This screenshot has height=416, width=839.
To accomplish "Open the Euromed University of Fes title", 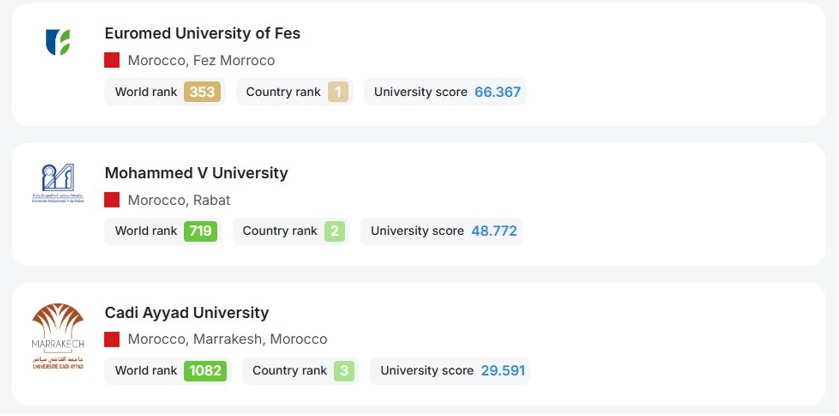I will [202, 33].
